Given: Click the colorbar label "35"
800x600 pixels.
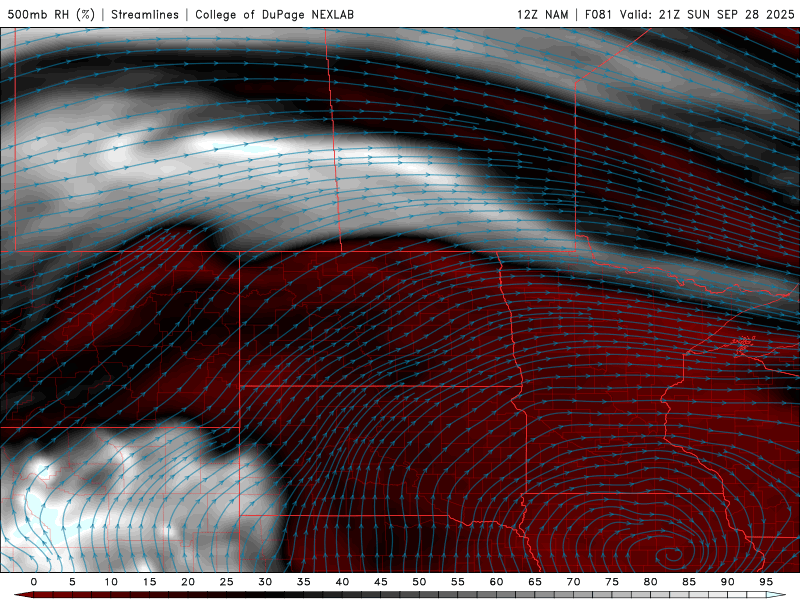Looking at the screenshot, I should click(304, 582).
